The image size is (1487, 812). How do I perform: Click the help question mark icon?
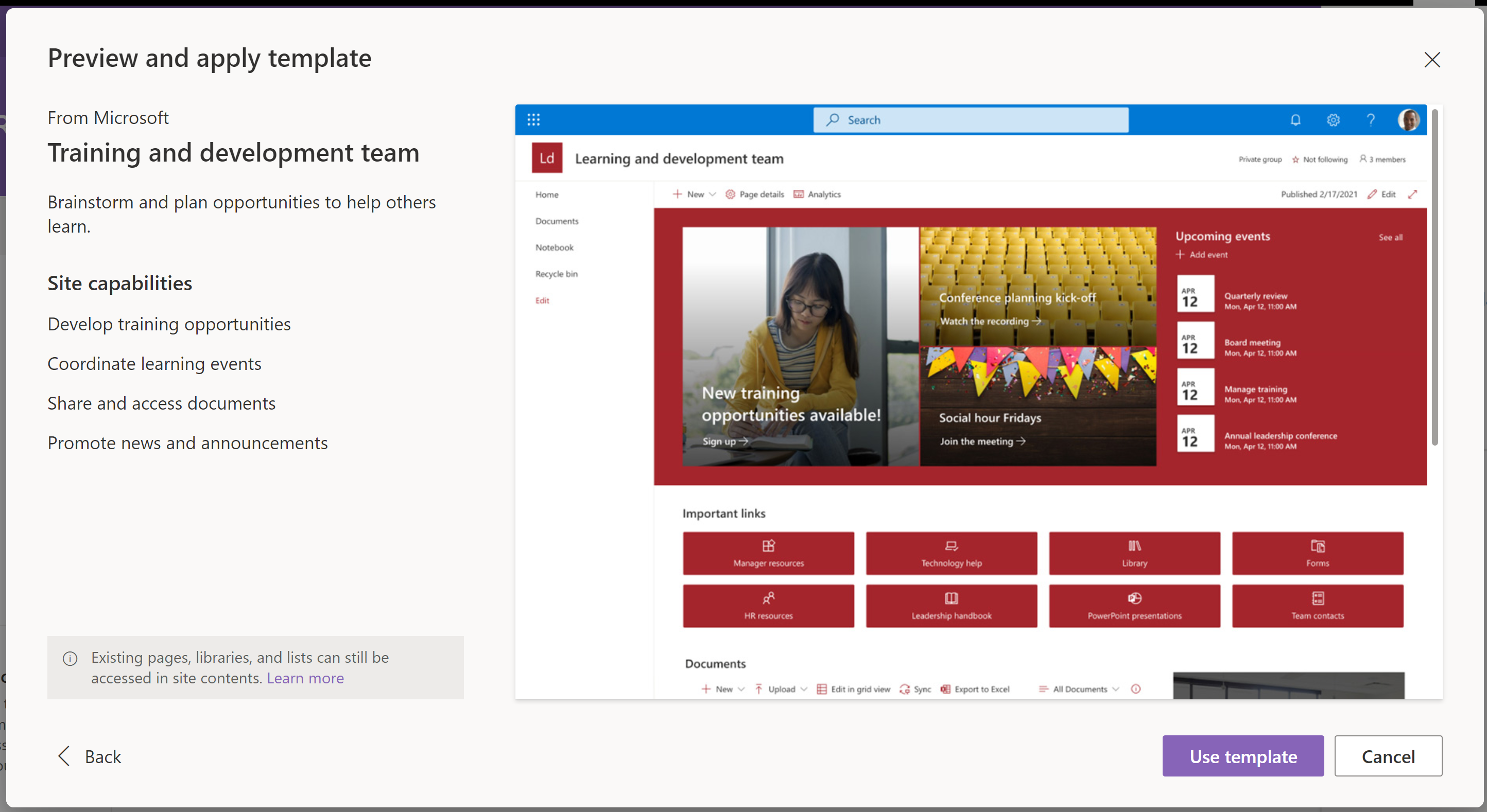click(1371, 120)
